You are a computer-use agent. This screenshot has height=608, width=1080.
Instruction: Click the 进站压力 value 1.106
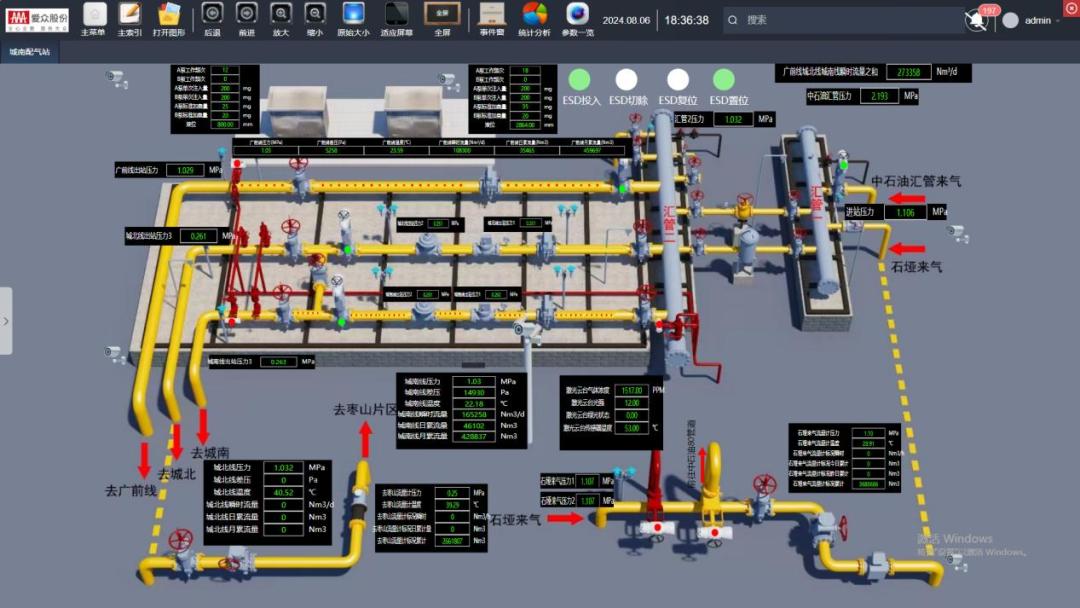tap(905, 212)
